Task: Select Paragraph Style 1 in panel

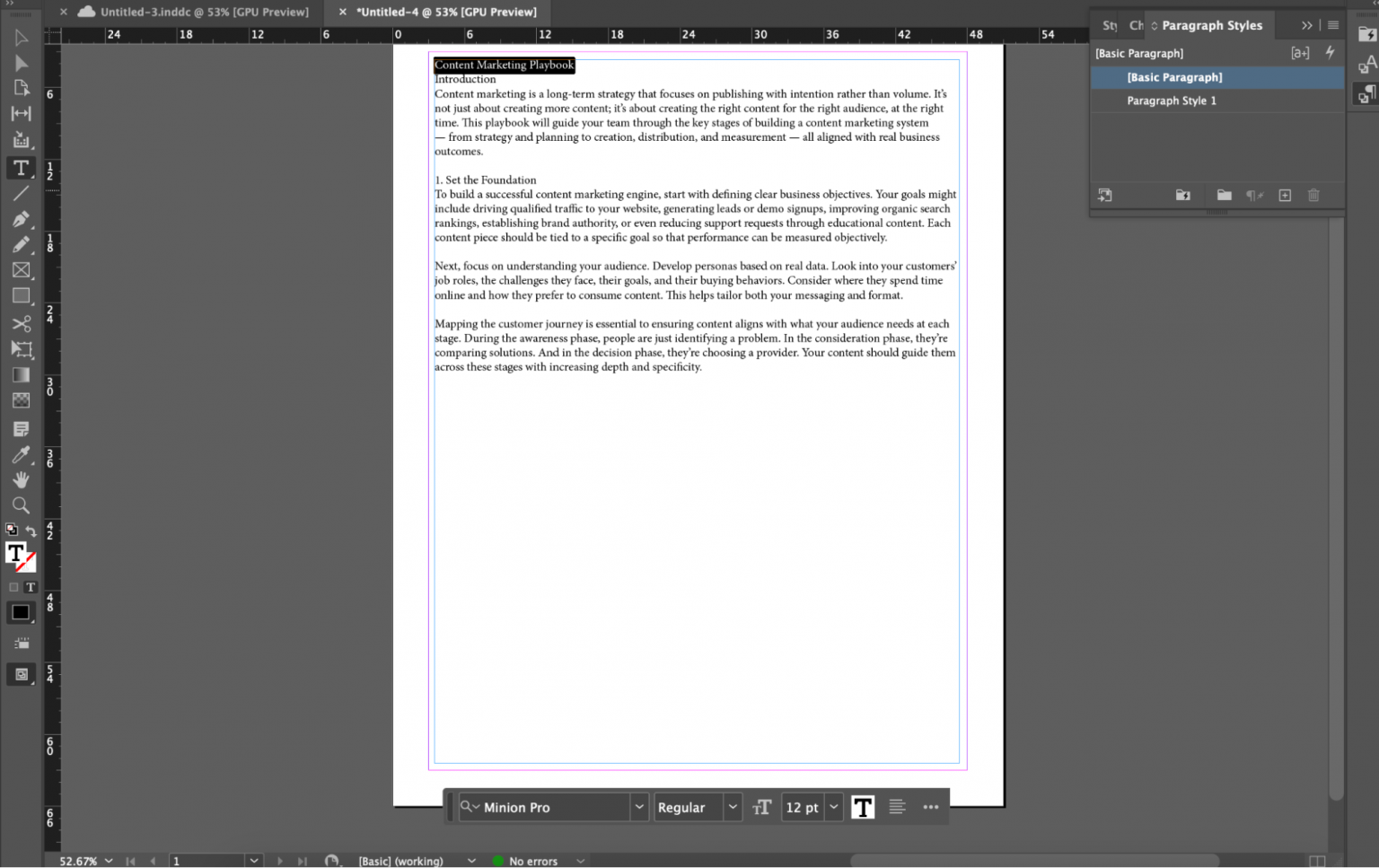Action: (1172, 101)
